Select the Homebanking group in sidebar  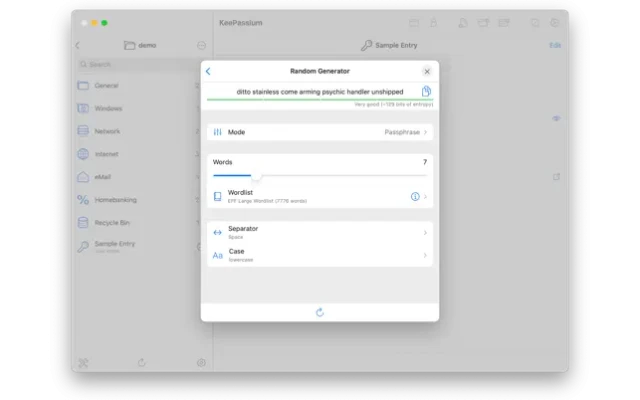(118, 199)
